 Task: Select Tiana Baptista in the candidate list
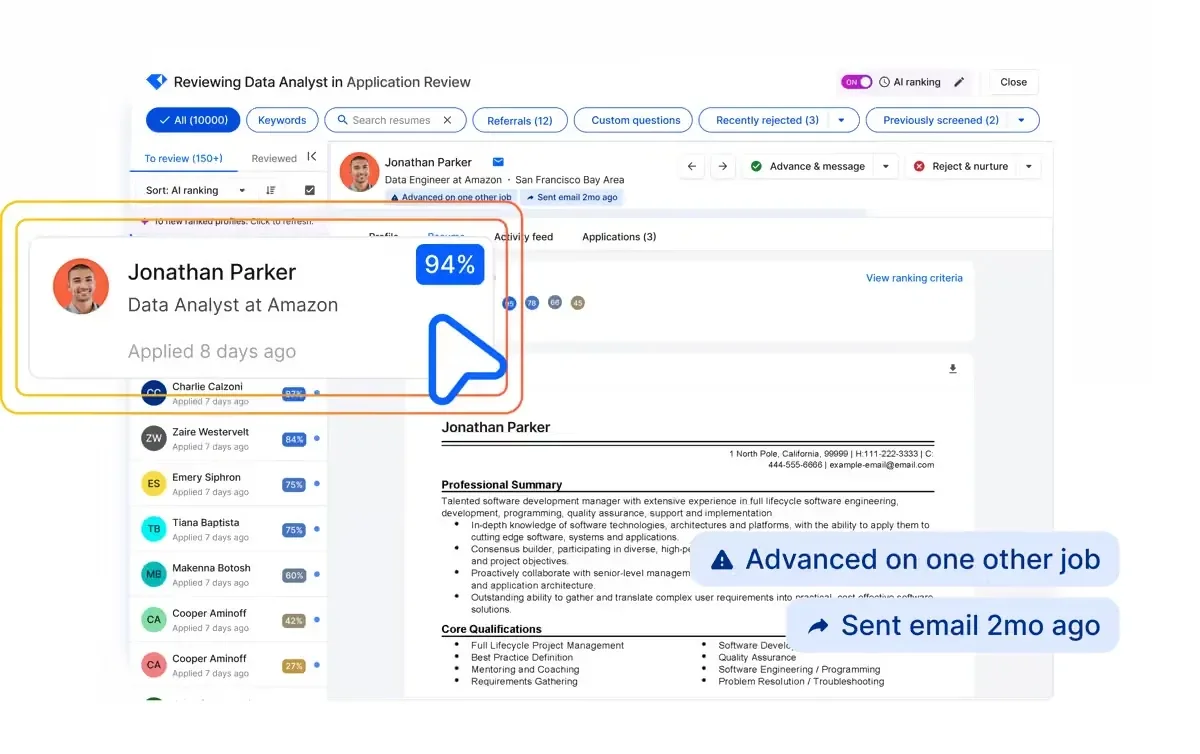(229, 529)
